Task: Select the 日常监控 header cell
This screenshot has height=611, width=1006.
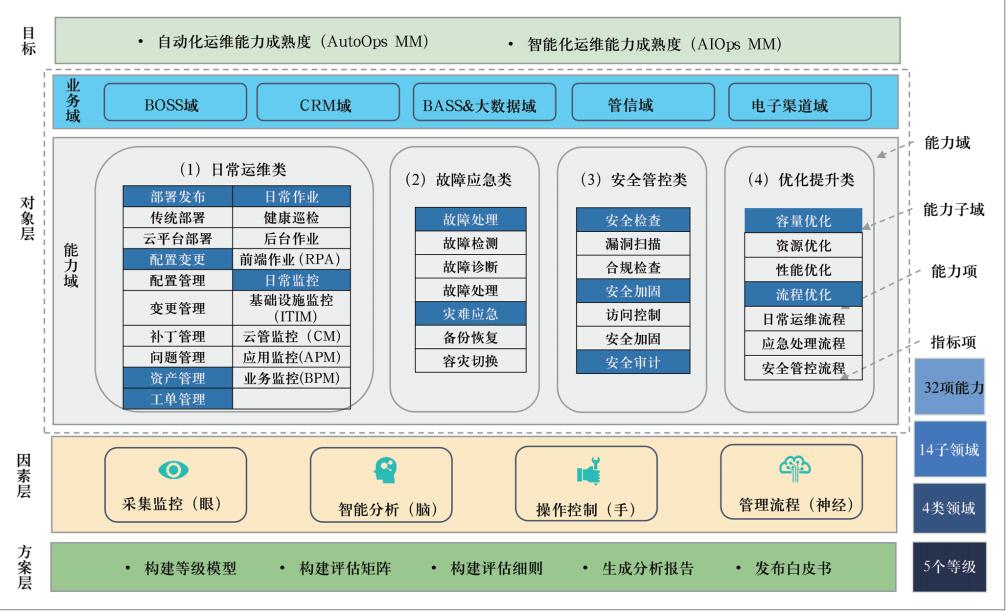Action: (292, 281)
